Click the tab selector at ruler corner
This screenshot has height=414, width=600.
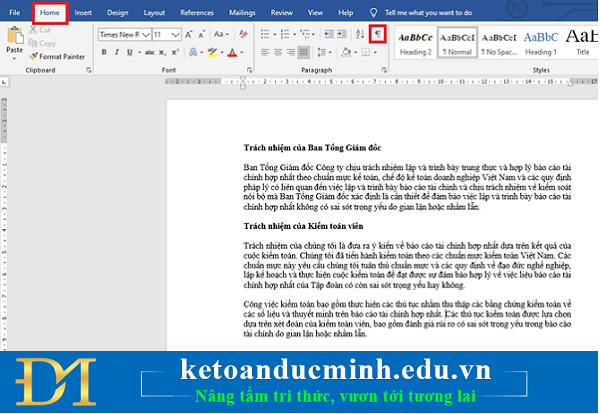[4, 82]
